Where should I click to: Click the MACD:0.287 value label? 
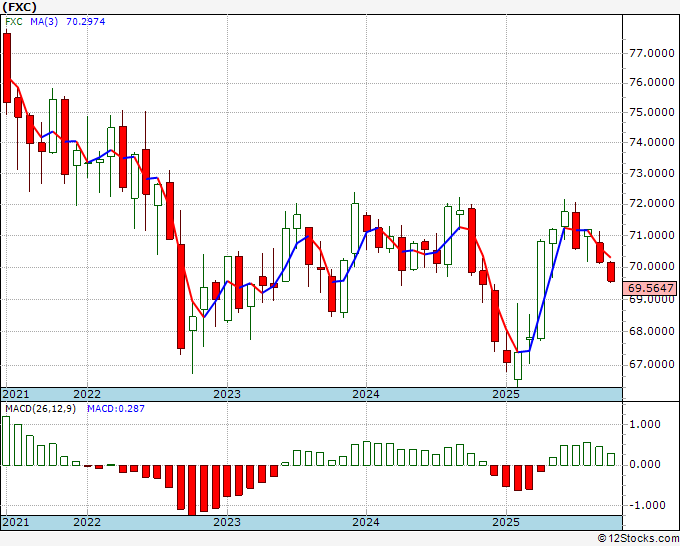point(116,409)
